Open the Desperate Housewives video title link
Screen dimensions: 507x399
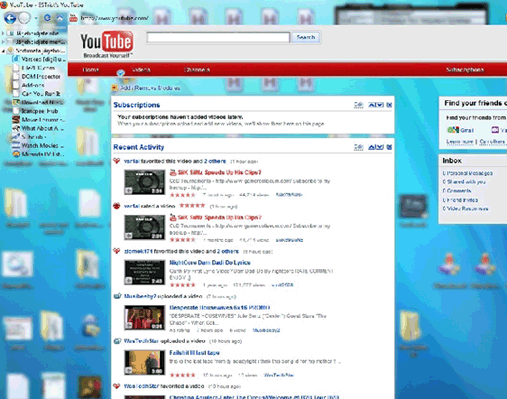(x=220, y=308)
